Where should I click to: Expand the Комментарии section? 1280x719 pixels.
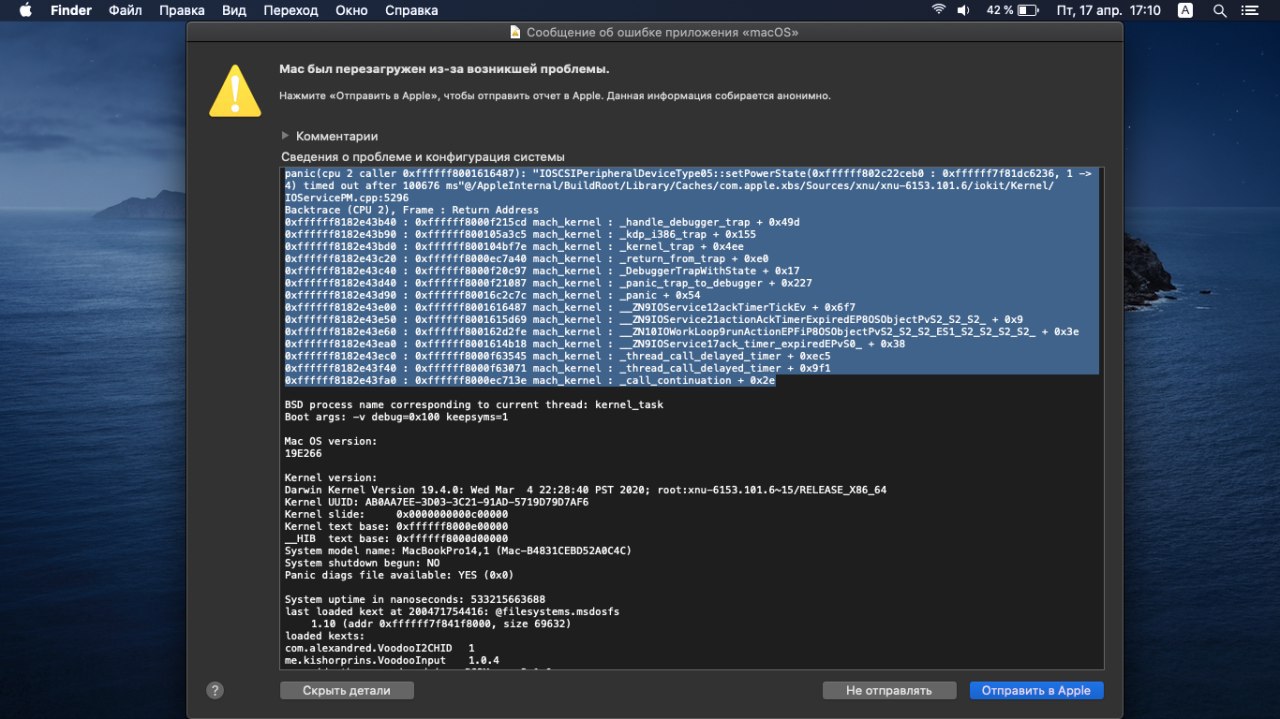pyautogui.click(x=287, y=136)
